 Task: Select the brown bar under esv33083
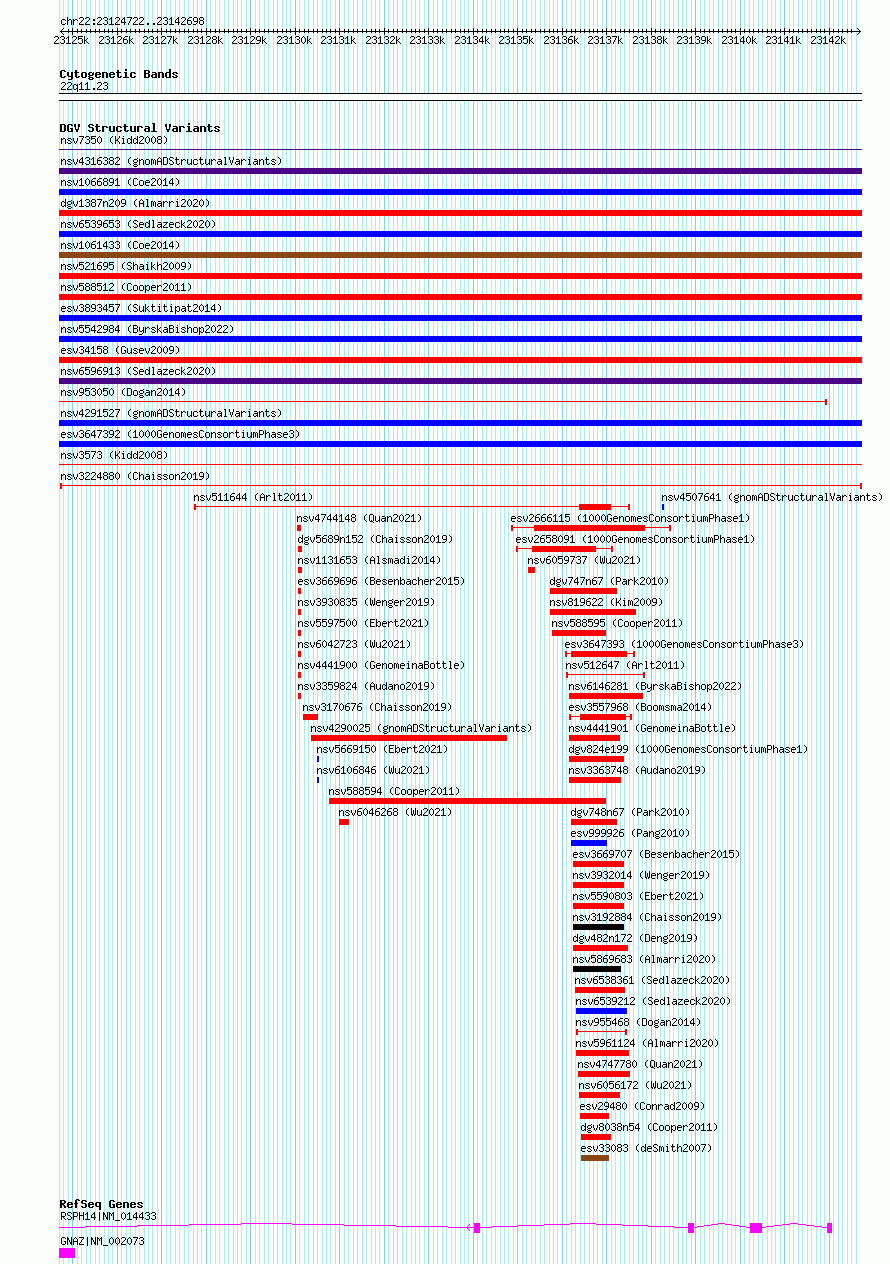pos(594,1158)
